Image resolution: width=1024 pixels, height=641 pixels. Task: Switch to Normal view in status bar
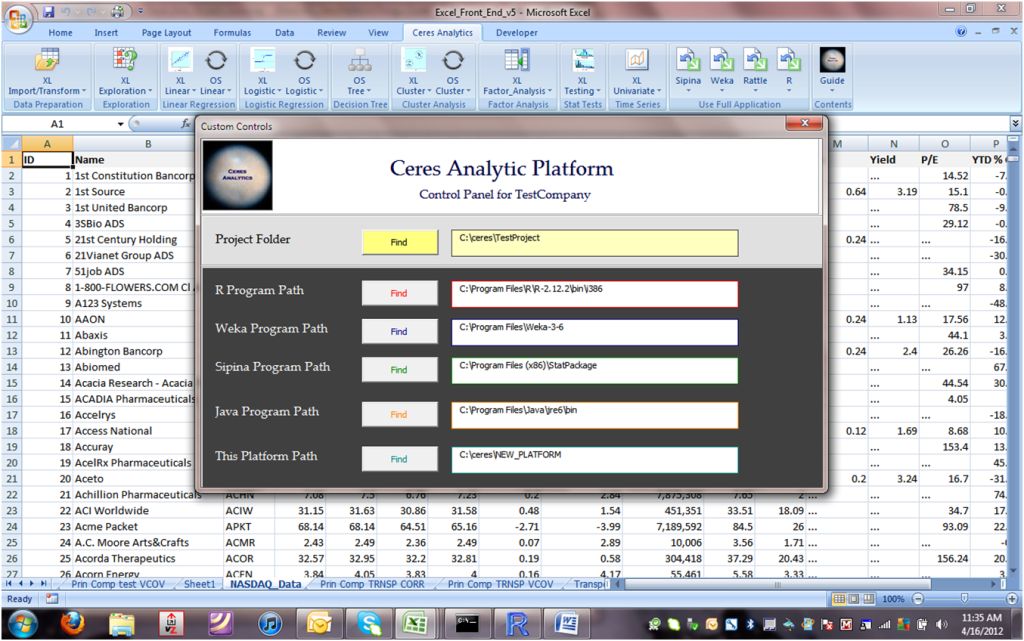click(x=839, y=599)
